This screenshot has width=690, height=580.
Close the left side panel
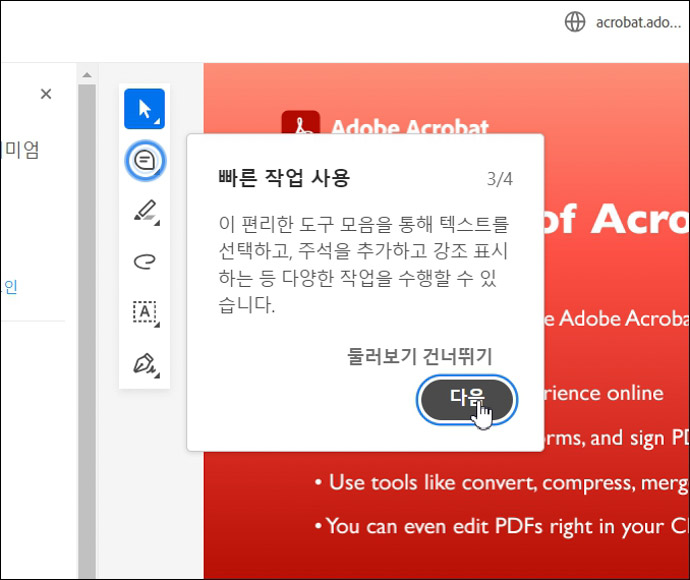click(x=46, y=94)
